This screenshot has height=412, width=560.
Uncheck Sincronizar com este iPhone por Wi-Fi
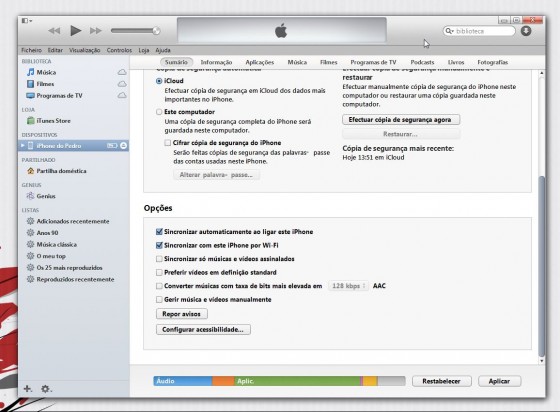(159, 245)
